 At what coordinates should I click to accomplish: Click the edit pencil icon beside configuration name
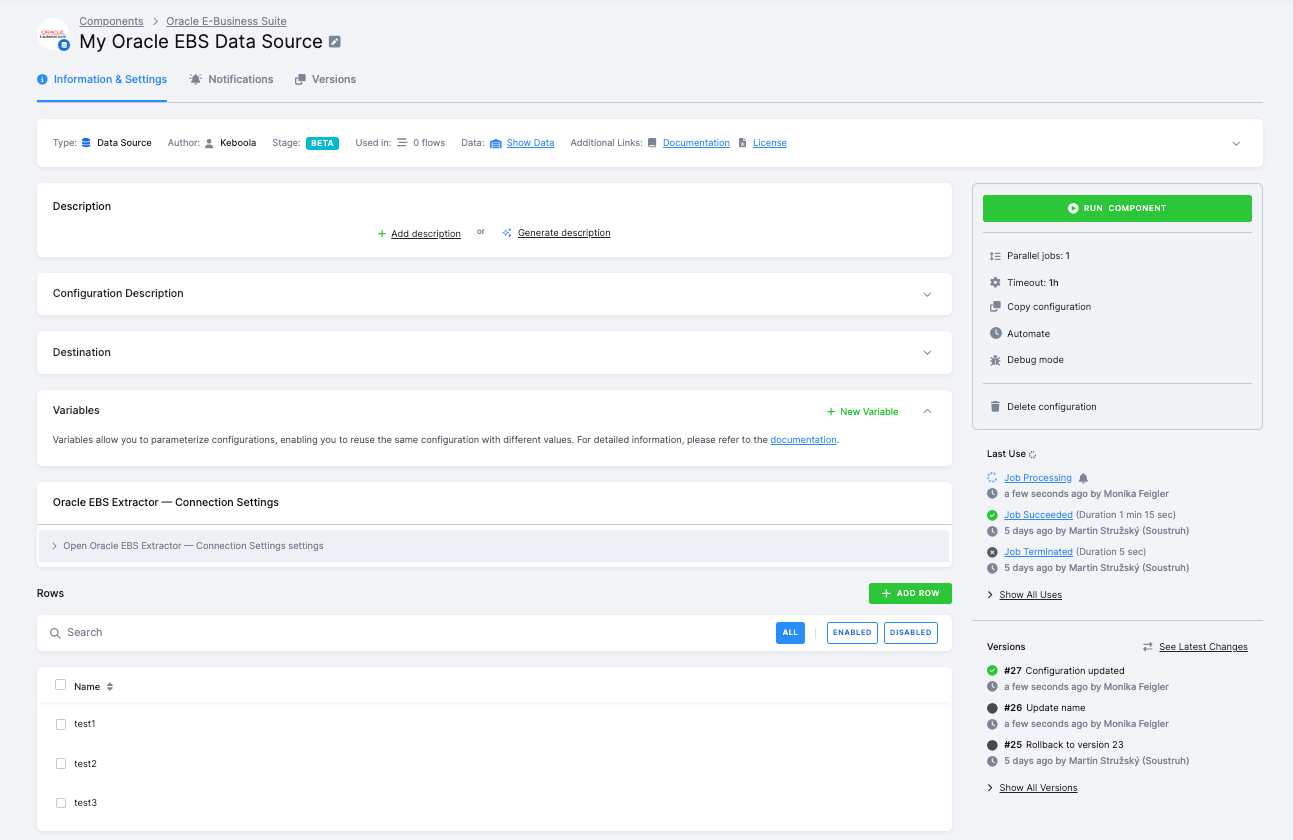click(335, 42)
